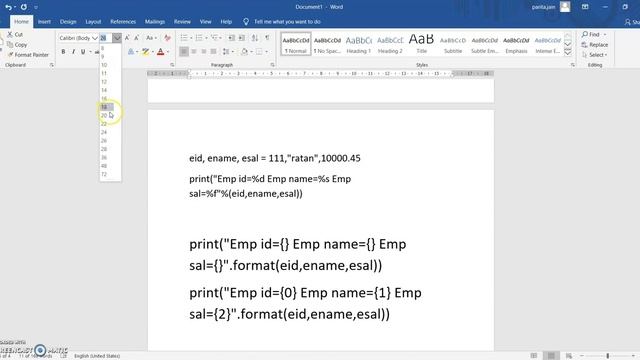This screenshot has height=360, width=640.
Task: Open Ribbon Display Options in title bar
Action: click(585, 7)
